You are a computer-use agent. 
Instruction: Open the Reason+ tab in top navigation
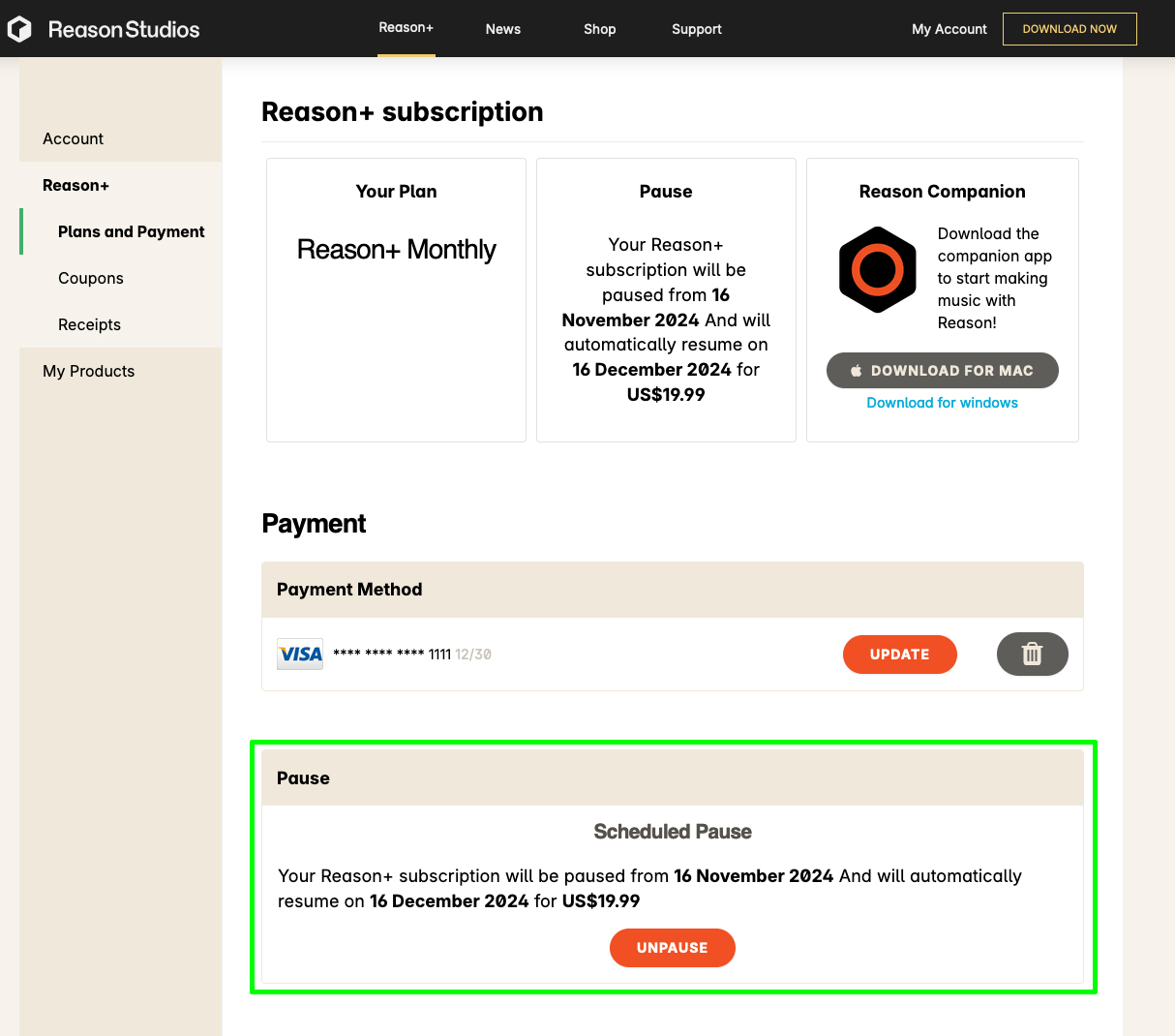(x=407, y=28)
